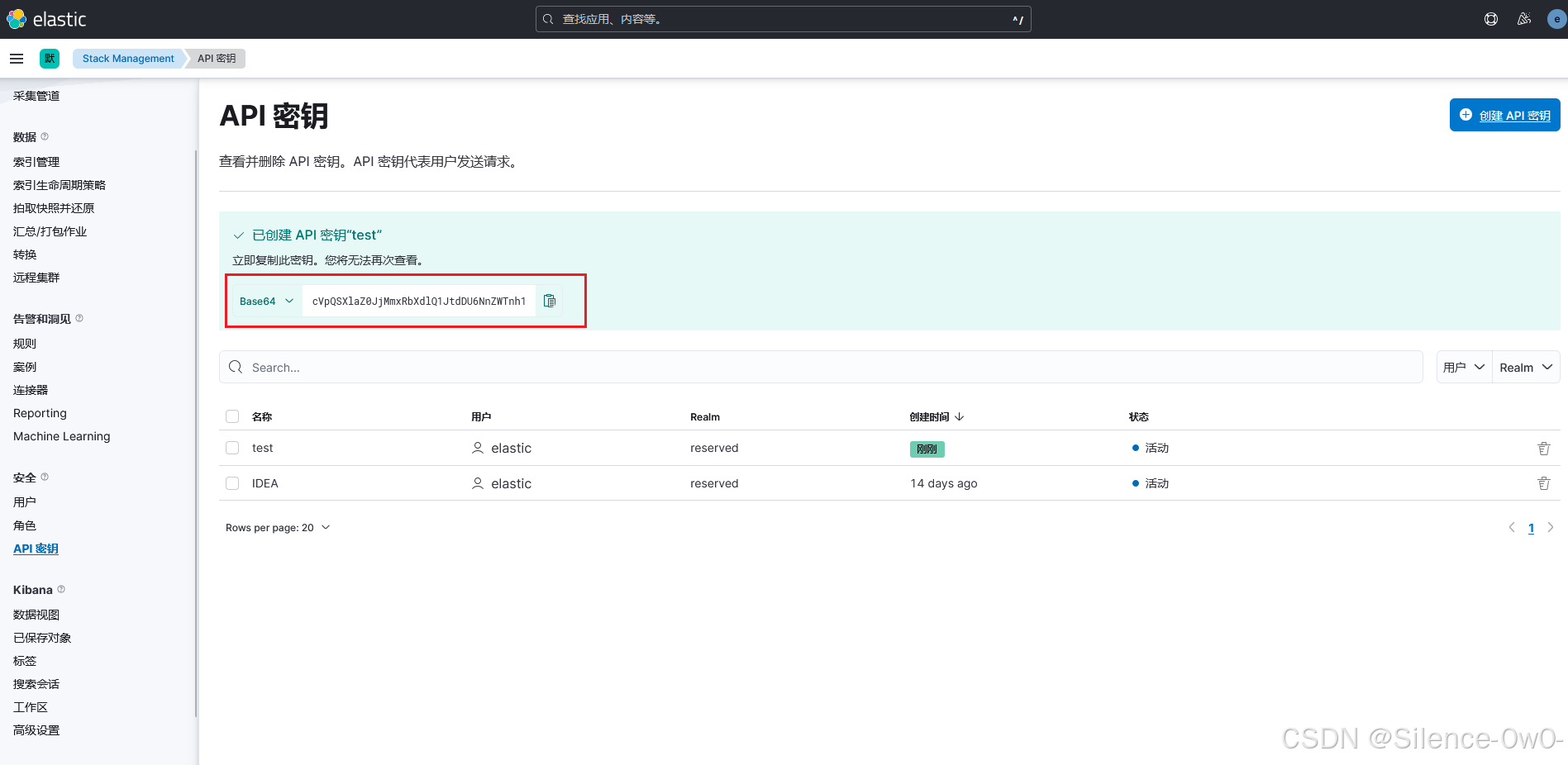Select the generated API key text
The height and width of the screenshot is (765, 1568).
[419, 301]
